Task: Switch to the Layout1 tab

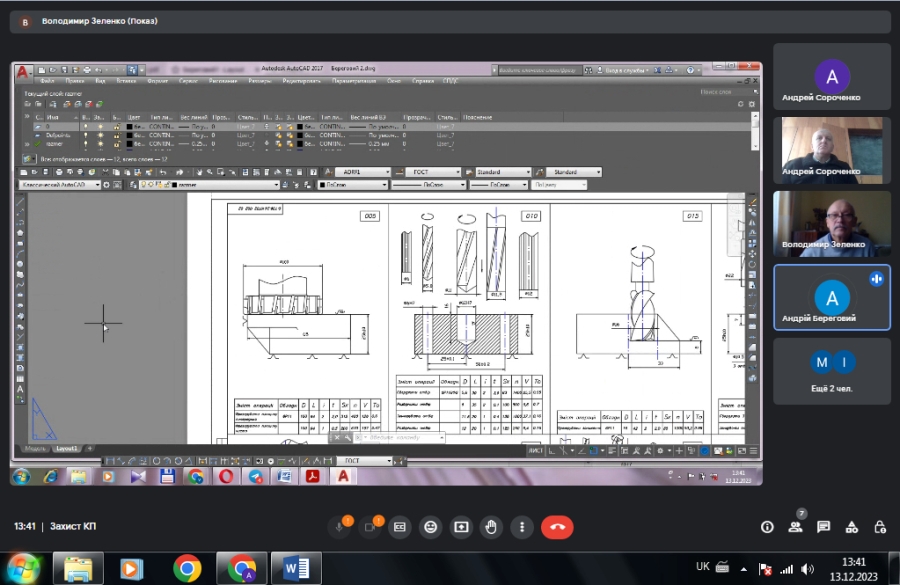Action: (66, 448)
